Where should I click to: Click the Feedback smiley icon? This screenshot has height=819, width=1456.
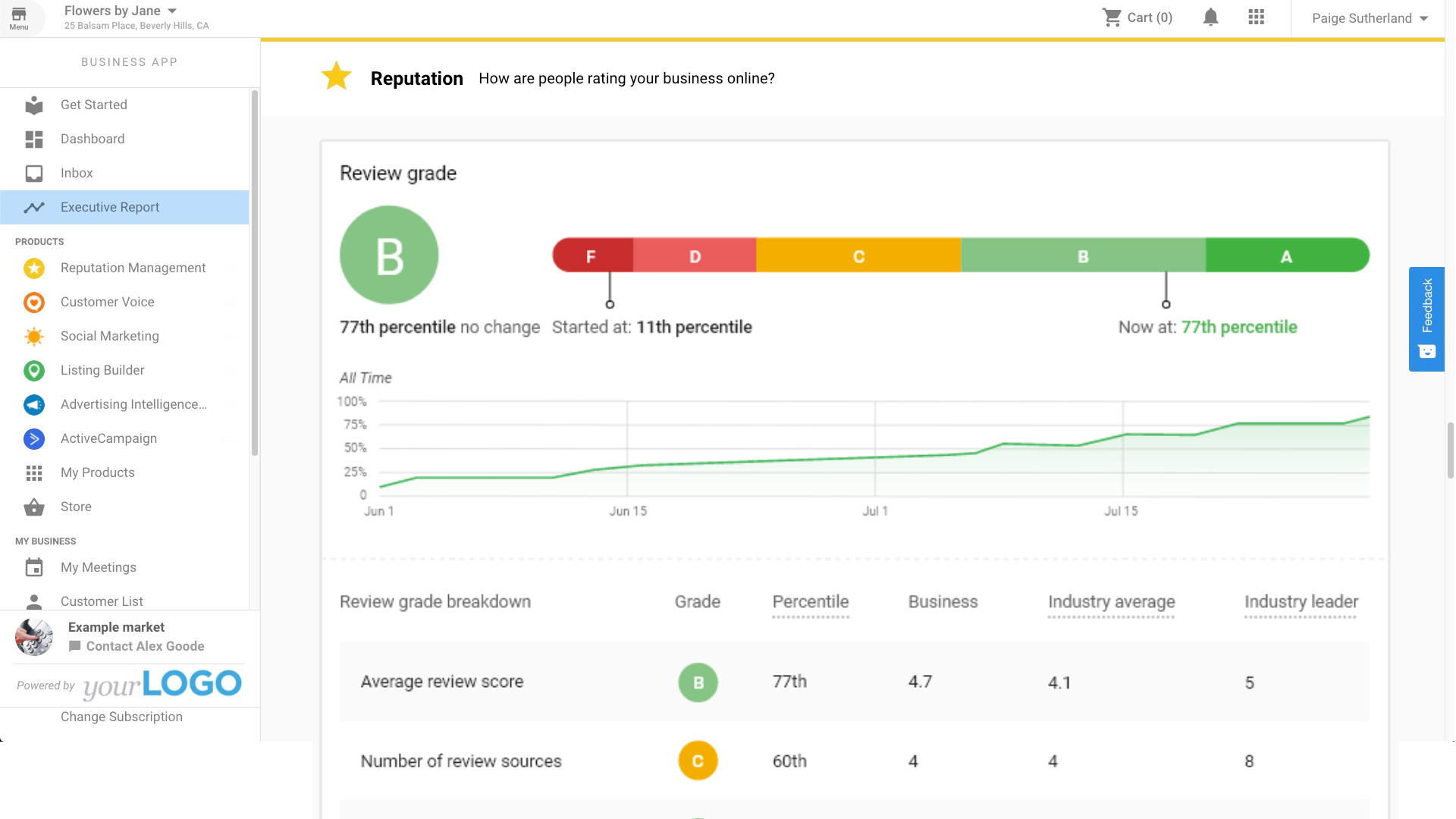[x=1427, y=352]
